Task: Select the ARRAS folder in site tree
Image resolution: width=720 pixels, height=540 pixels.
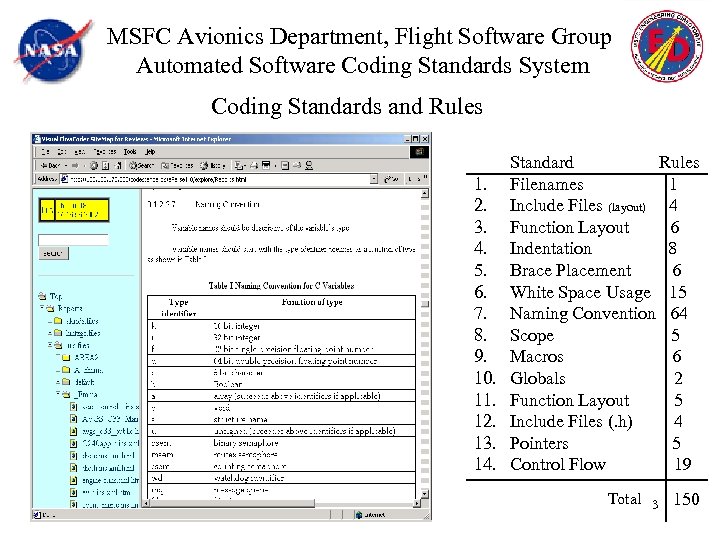Action: 86,357
